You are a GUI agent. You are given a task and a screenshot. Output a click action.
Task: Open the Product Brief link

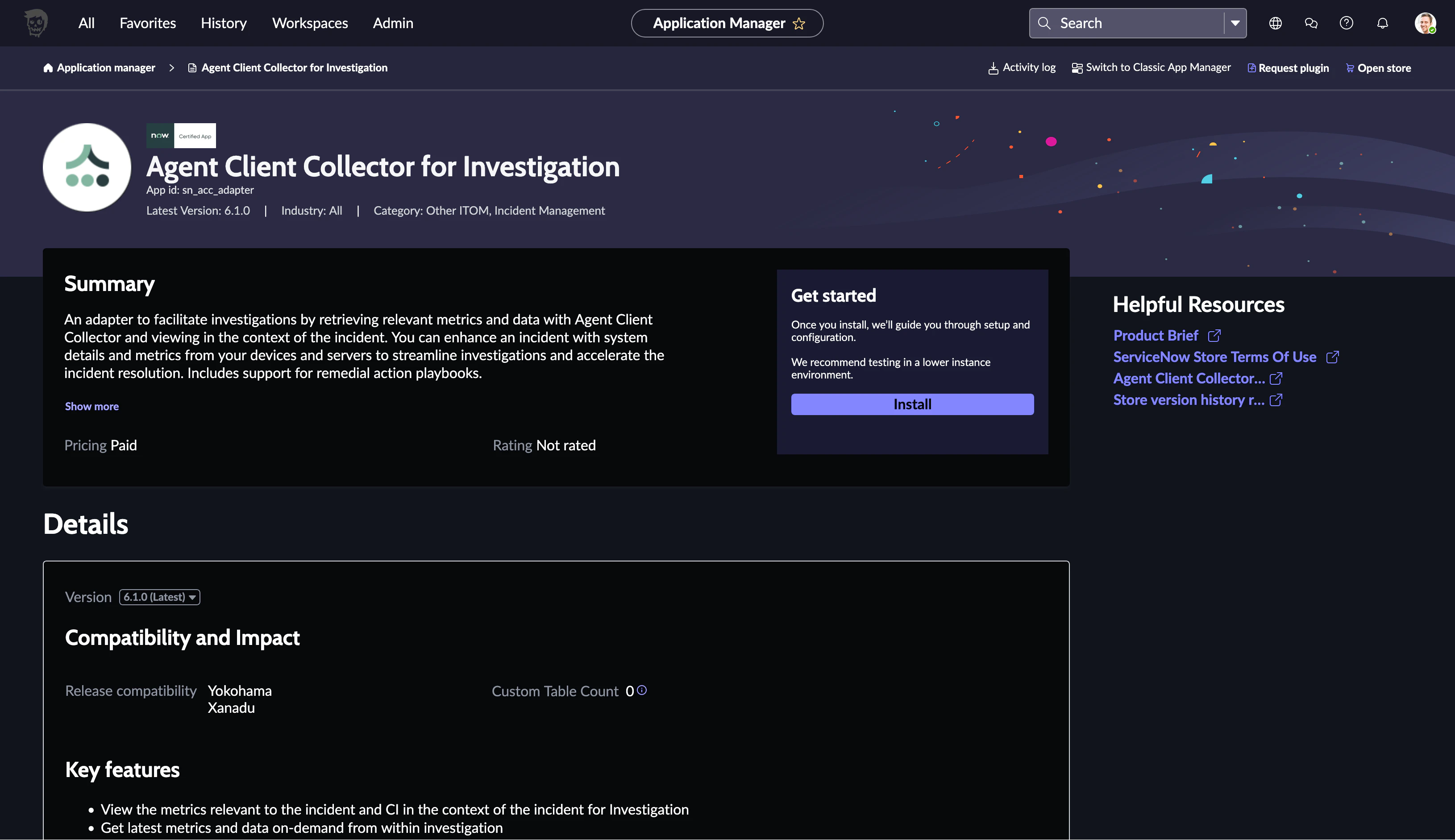pyautogui.click(x=1156, y=336)
